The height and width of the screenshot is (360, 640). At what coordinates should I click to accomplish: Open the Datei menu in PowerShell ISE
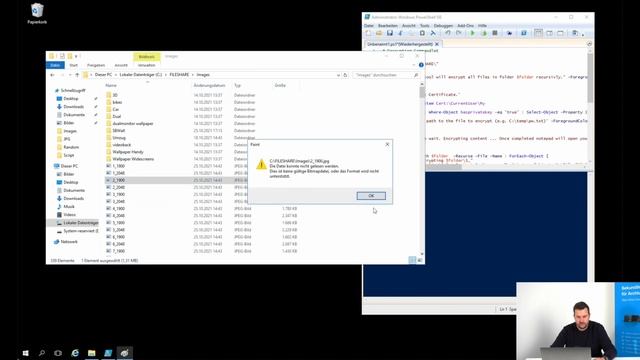point(369,26)
